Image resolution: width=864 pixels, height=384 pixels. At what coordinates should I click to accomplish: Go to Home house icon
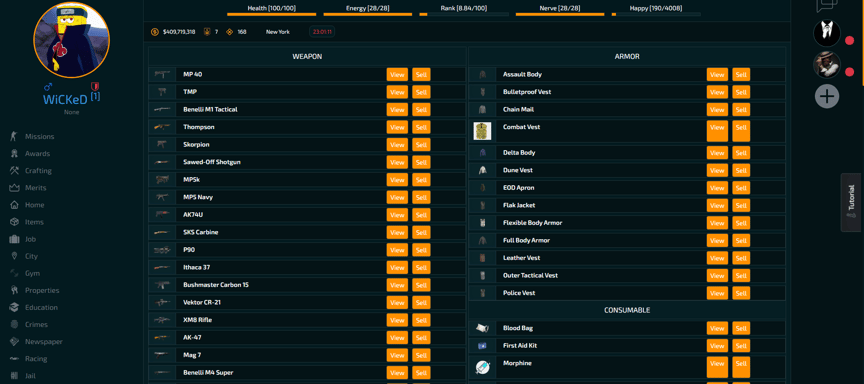click(14, 205)
